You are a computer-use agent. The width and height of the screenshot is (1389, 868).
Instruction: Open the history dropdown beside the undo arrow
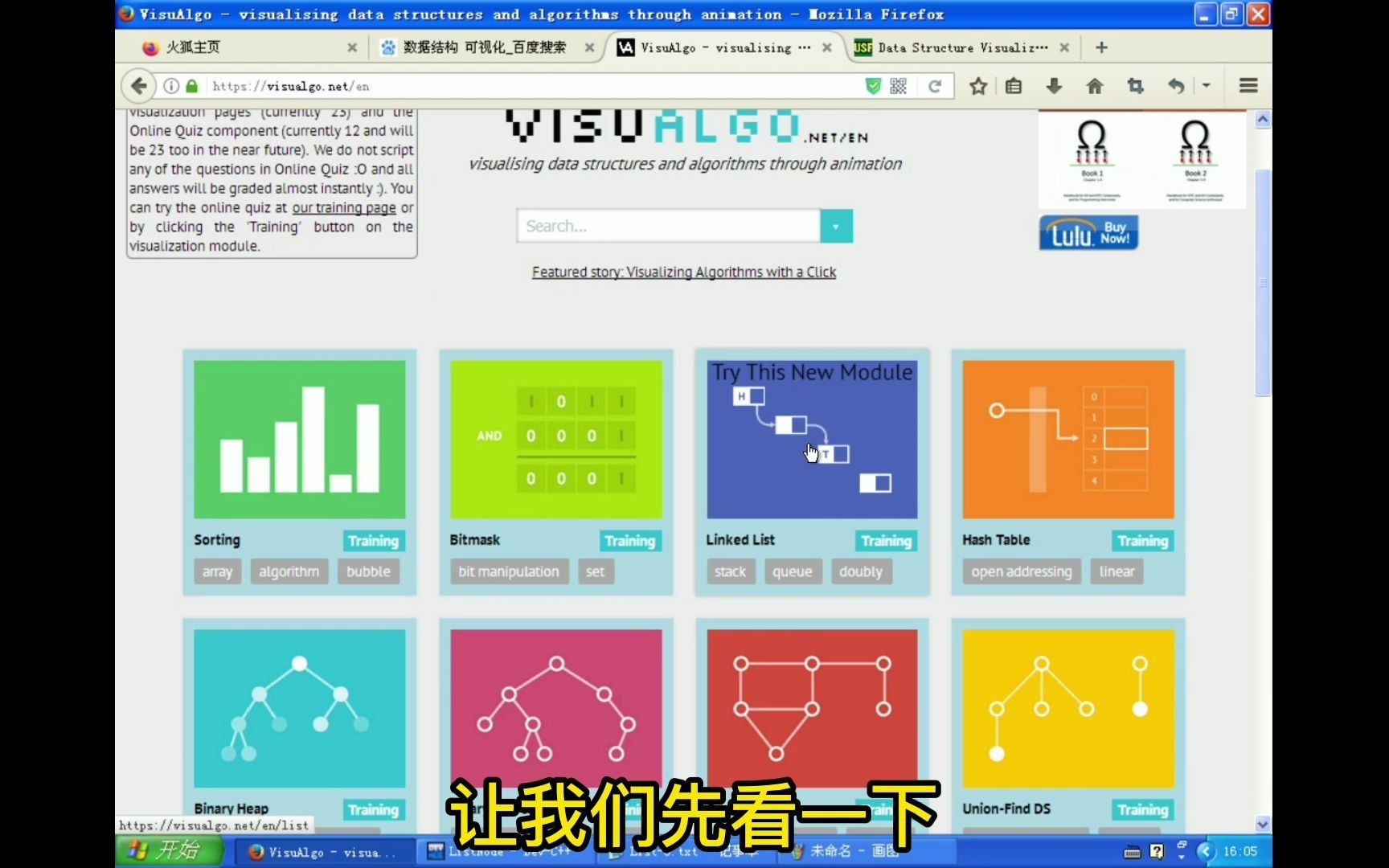tap(1206, 85)
